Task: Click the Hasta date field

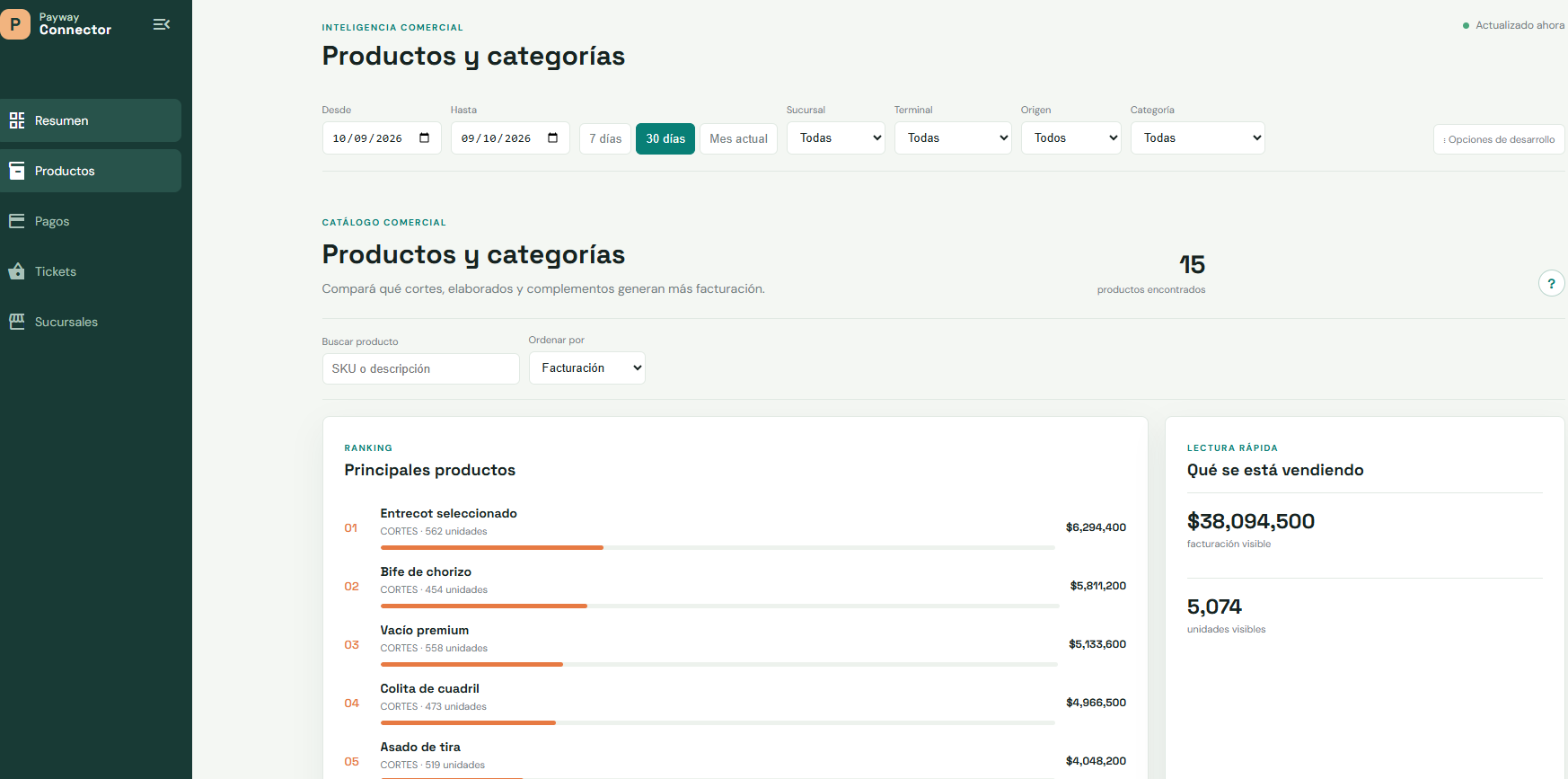Action: tap(510, 137)
